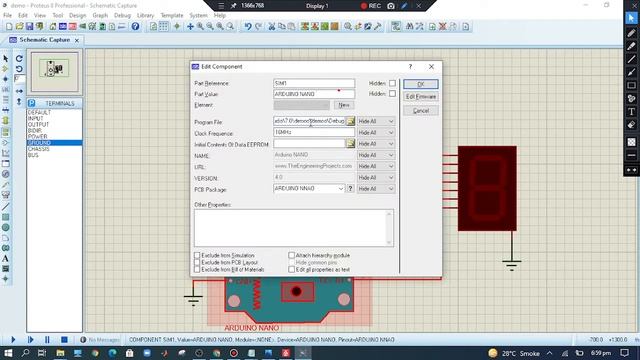Image resolution: width=640 pixels, height=360 pixels.
Task: Click the Open Design folder icon
Action: [x=19, y=27]
